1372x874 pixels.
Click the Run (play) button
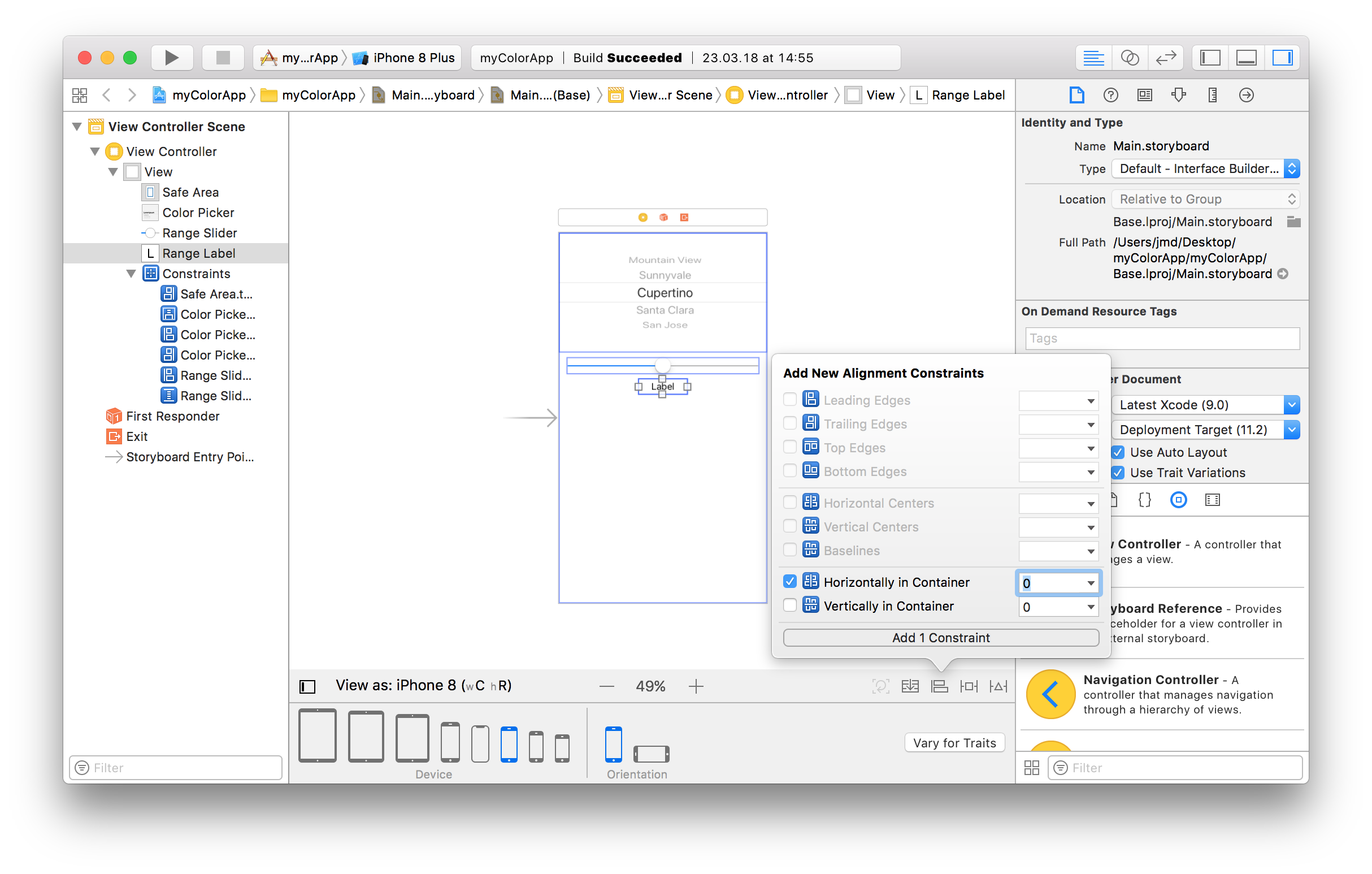[x=172, y=58]
